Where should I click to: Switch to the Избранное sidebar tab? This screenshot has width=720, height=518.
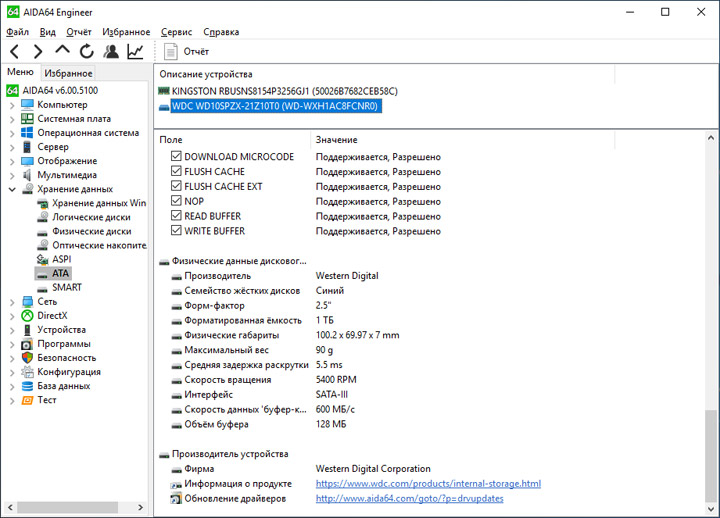coord(68,73)
